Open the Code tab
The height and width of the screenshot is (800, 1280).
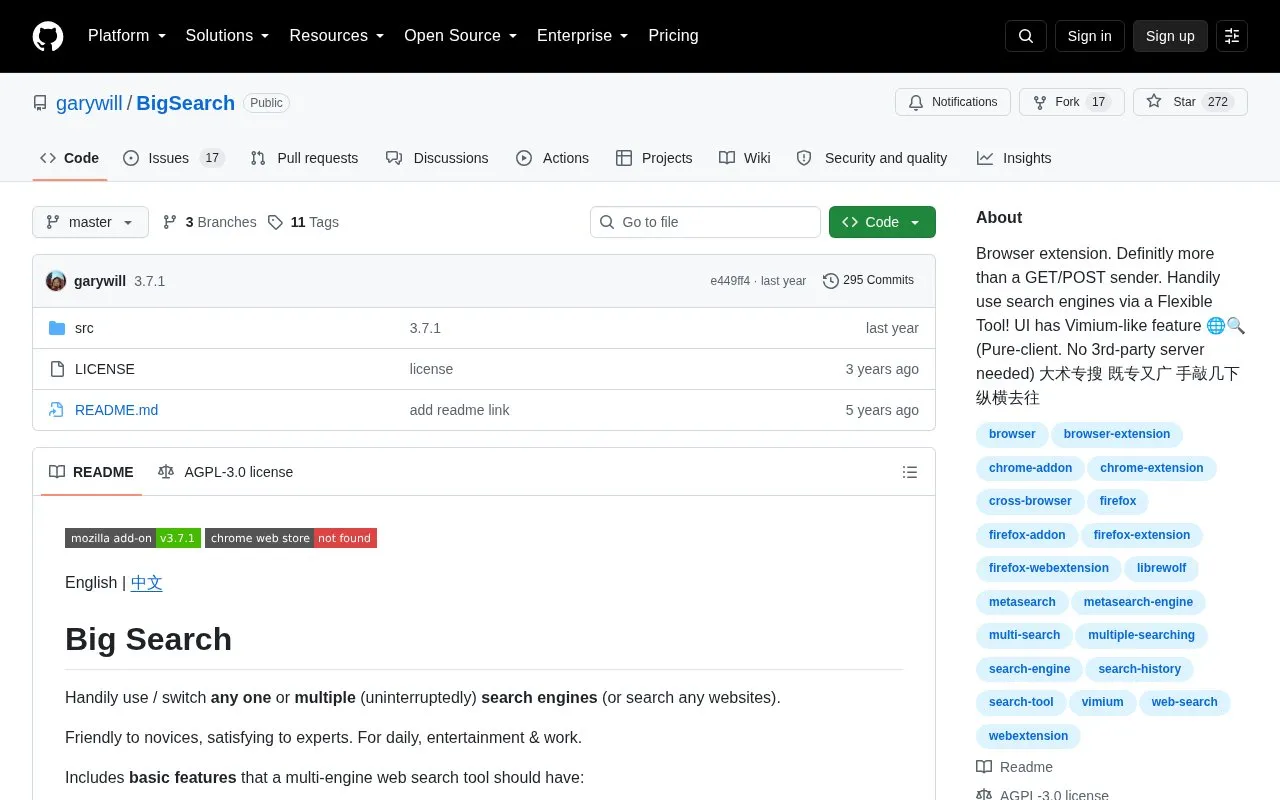coord(70,158)
